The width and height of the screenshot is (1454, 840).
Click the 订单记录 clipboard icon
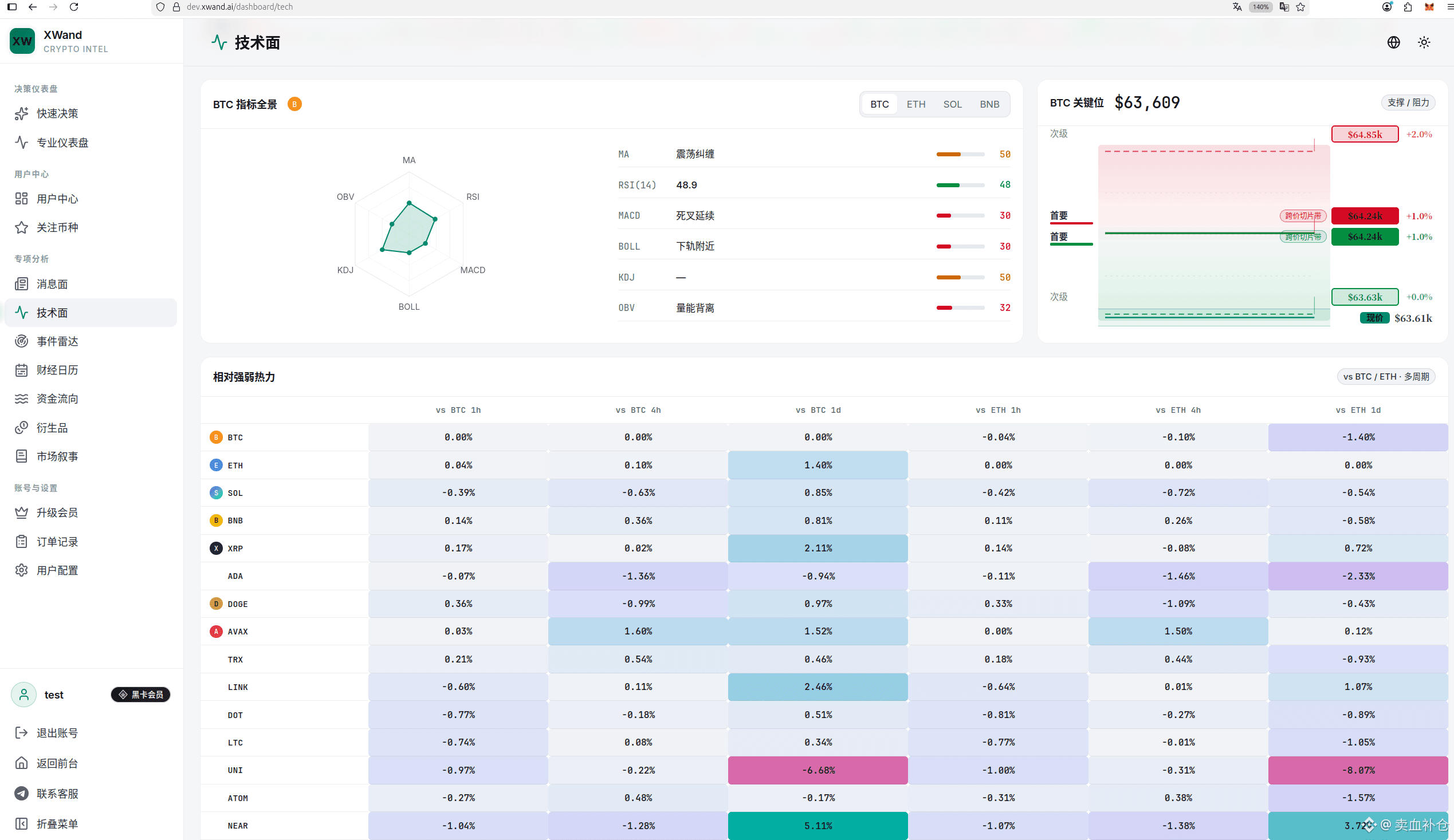click(21, 542)
